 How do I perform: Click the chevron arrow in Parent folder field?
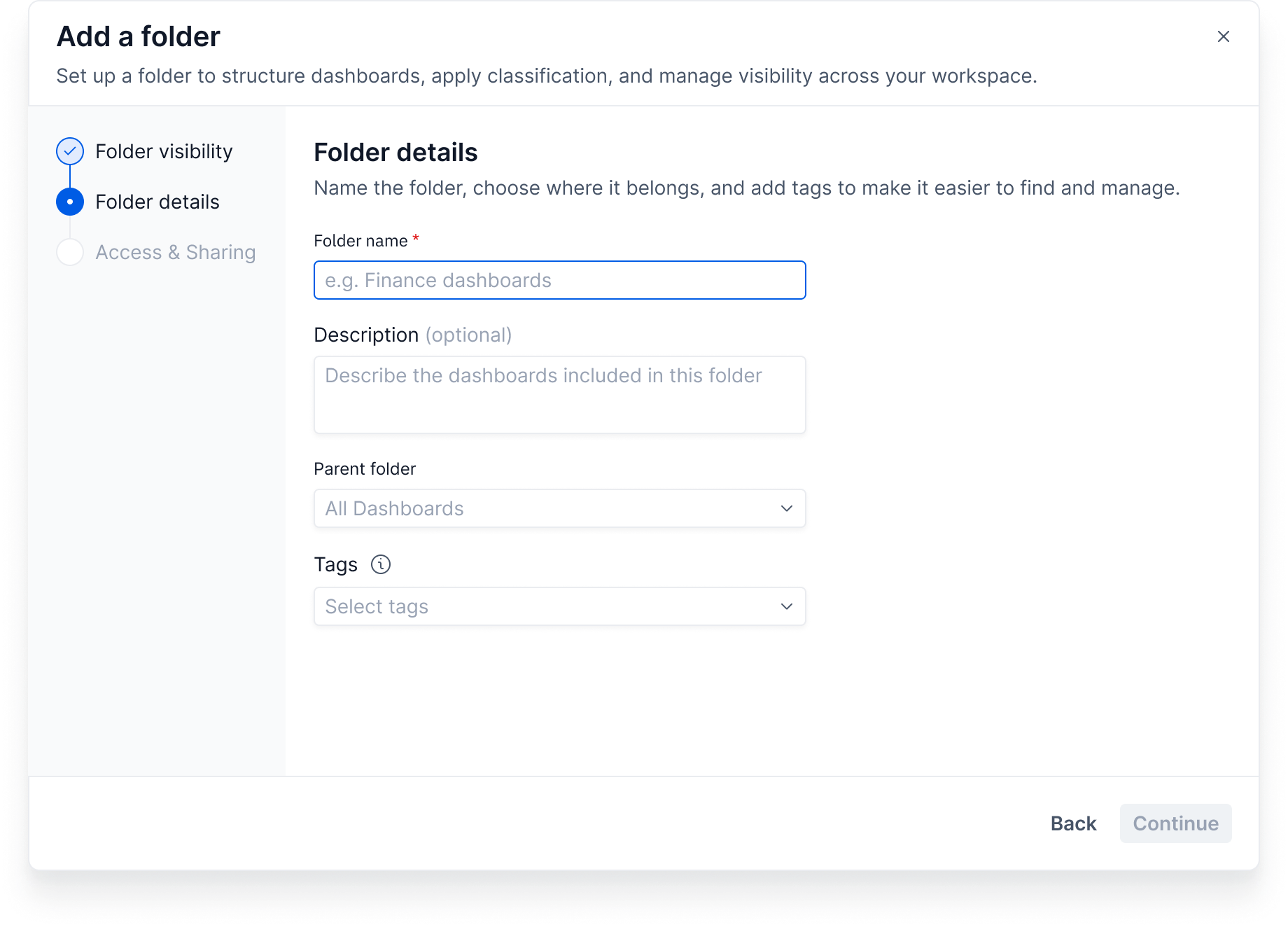786,508
